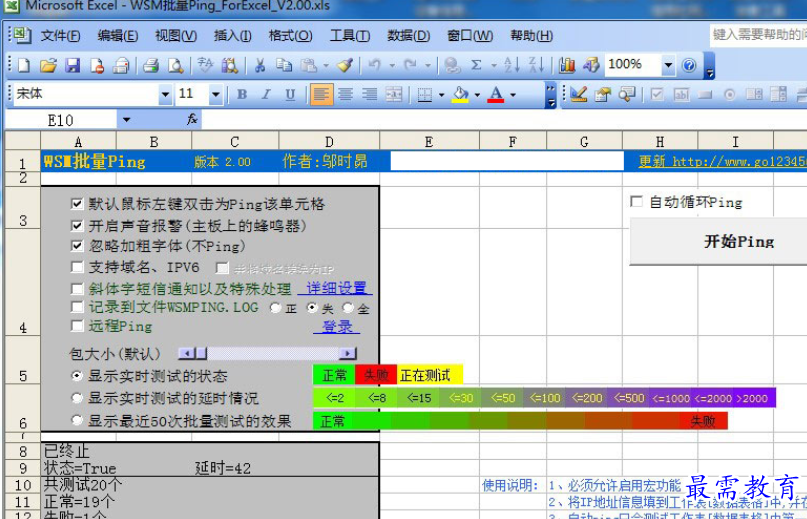Click the Copy icon
This screenshot has height=519, width=807.
pyautogui.click(x=284, y=65)
